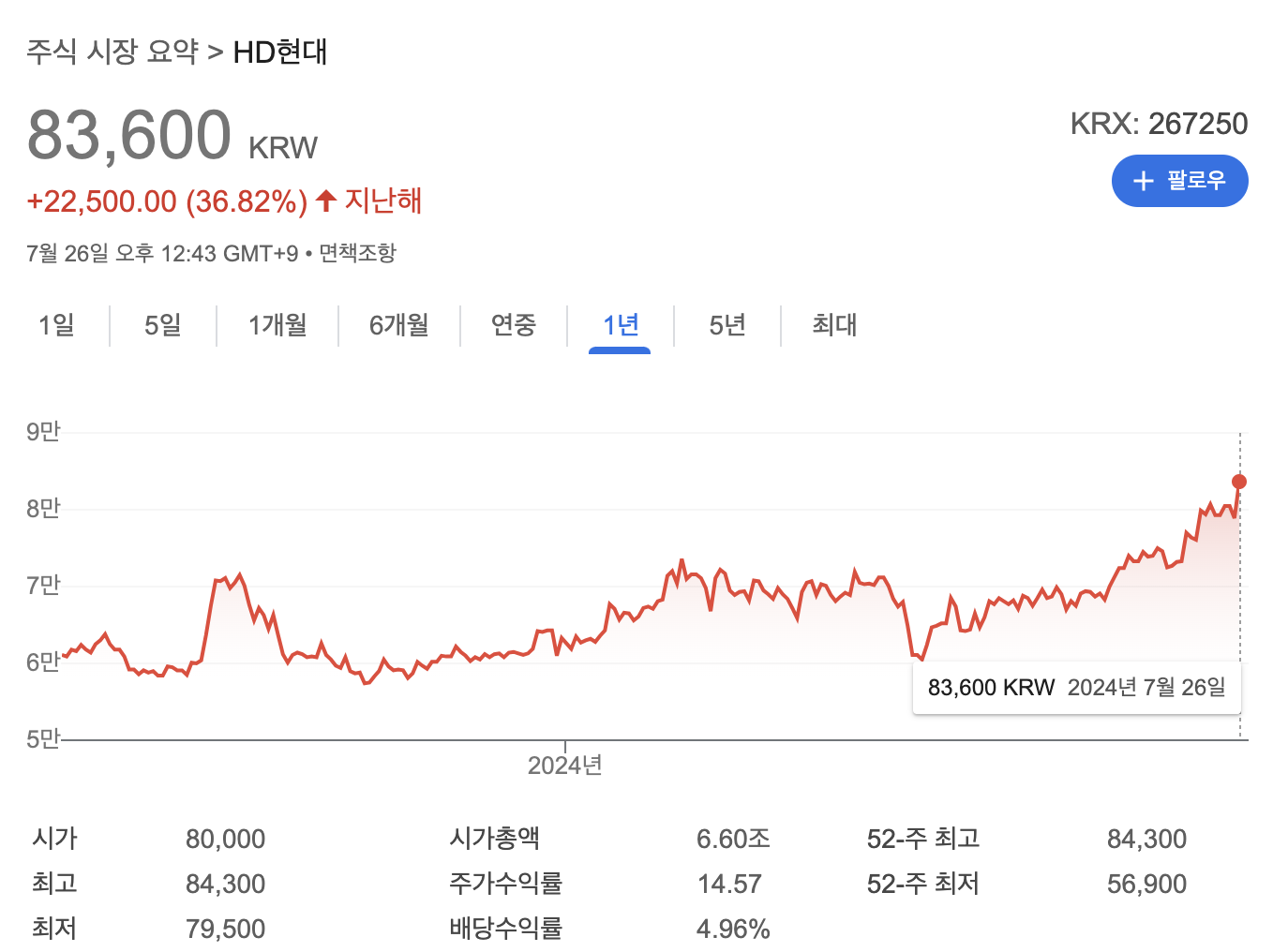Show the 5년 range chart
The width and height of the screenshot is (1273, 952).
[727, 325]
